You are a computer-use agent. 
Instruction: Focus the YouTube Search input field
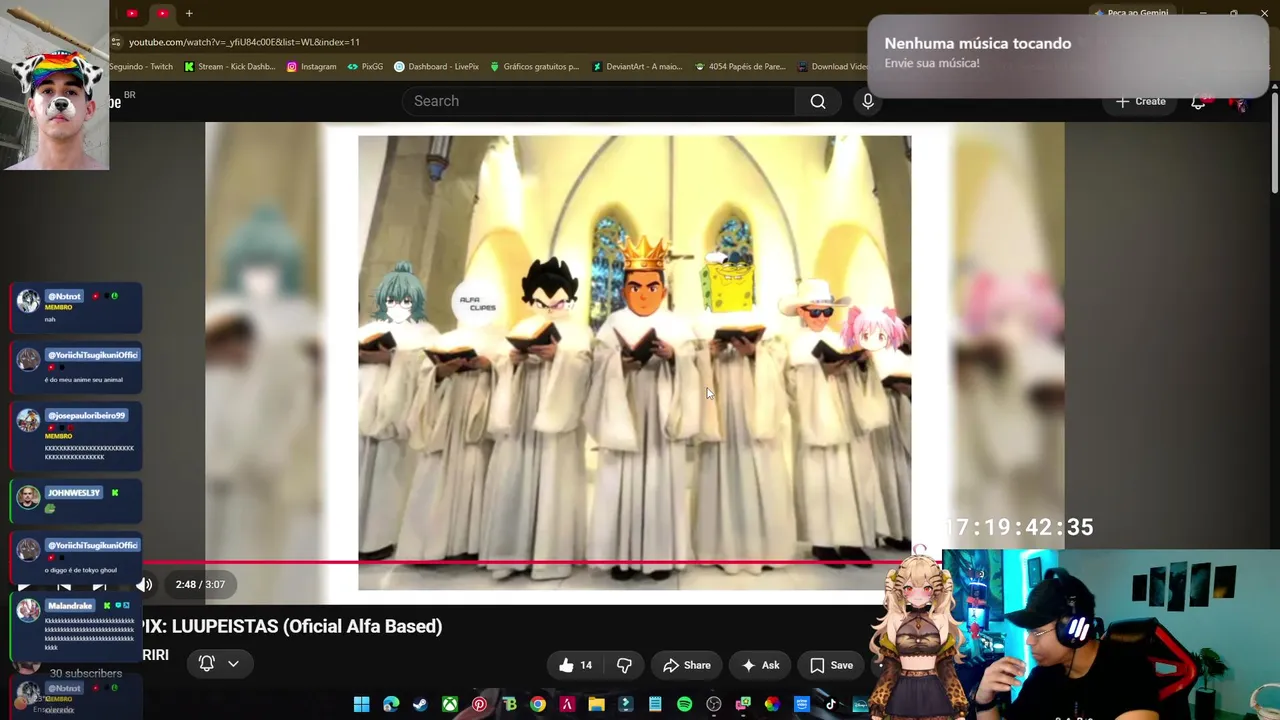(598, 101)
